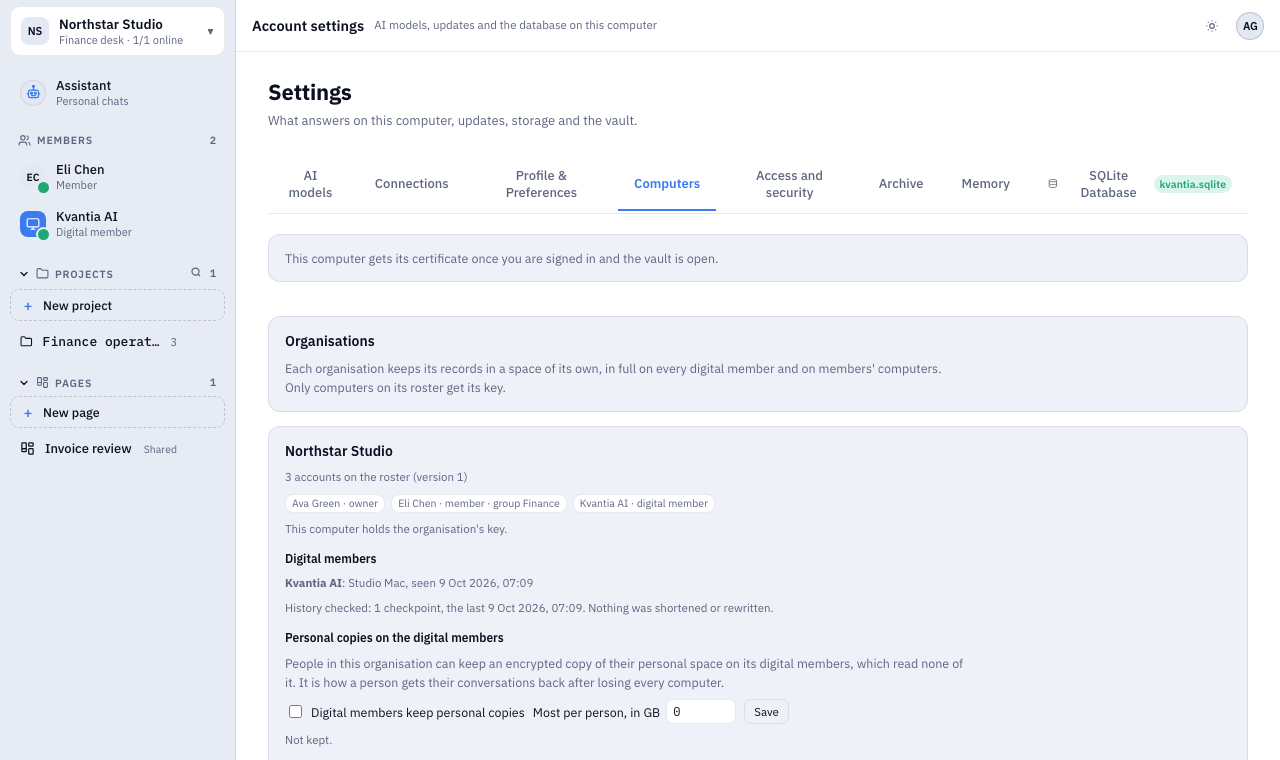Switch to the Memory tab
The image size is (1280, 760).
click(x=985, y=184)
